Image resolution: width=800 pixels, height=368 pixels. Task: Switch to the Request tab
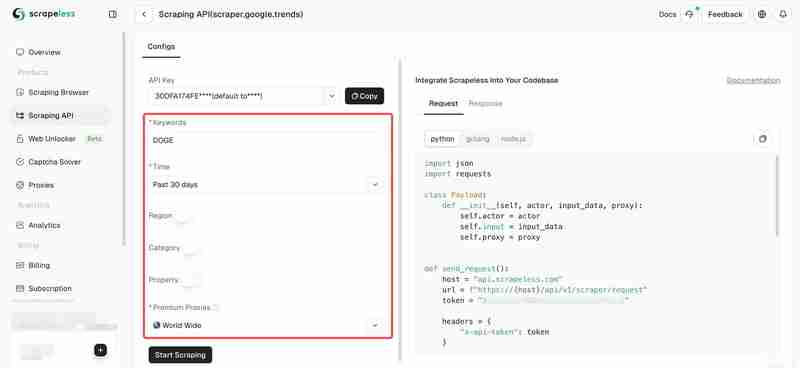[x=443, y=104]
